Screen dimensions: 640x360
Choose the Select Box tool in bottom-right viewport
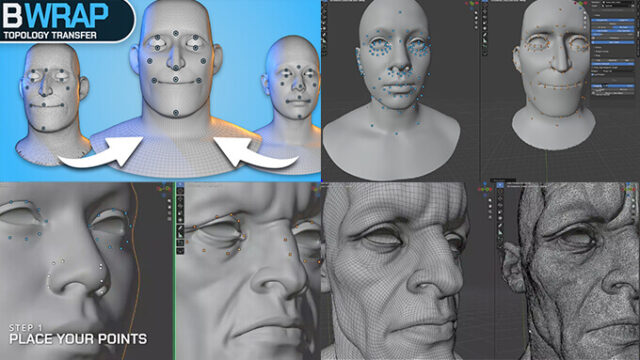500,186
